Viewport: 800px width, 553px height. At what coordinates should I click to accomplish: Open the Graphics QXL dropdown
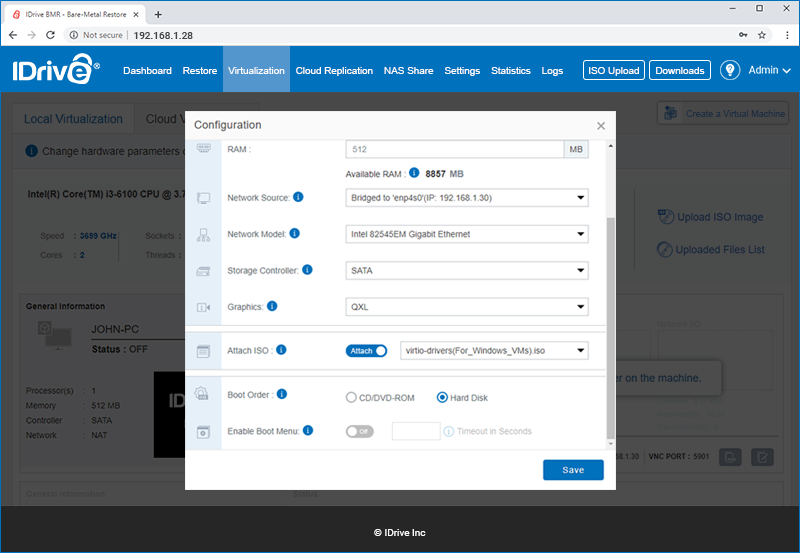click(467, 307)
